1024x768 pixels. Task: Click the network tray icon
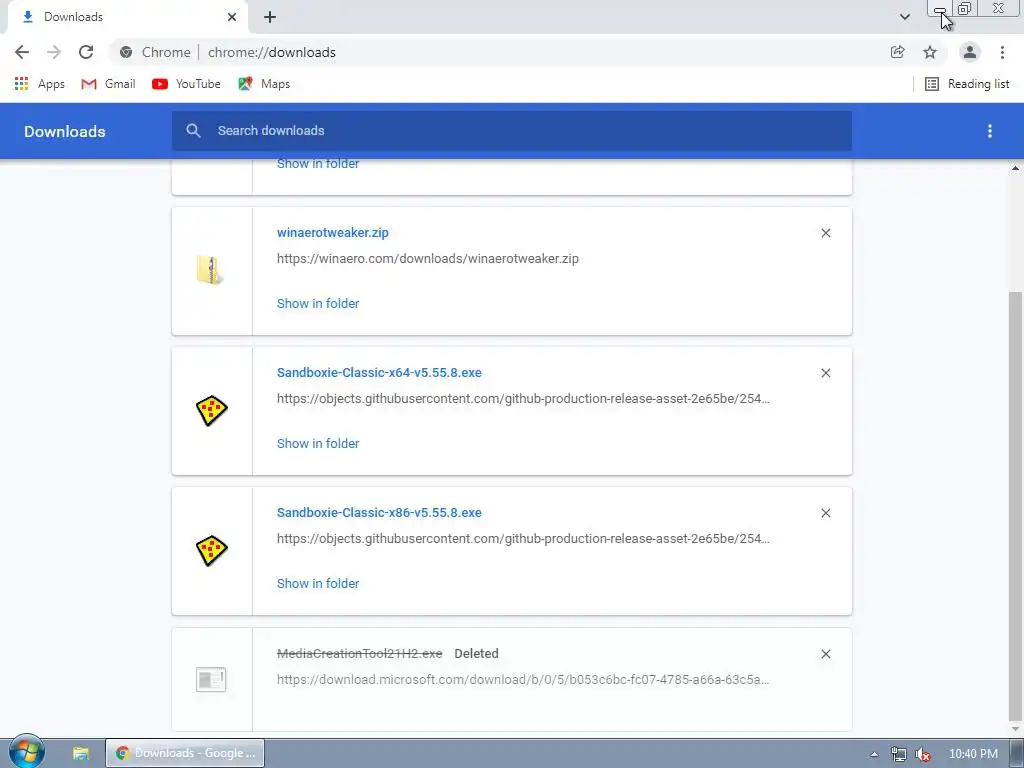(899, 754)
